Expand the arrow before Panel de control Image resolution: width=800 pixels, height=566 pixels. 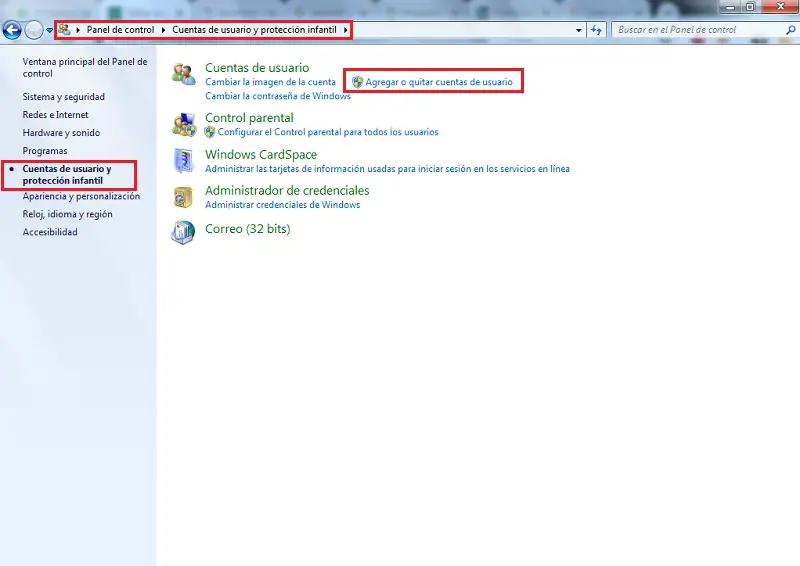click(x=78, y=30)
